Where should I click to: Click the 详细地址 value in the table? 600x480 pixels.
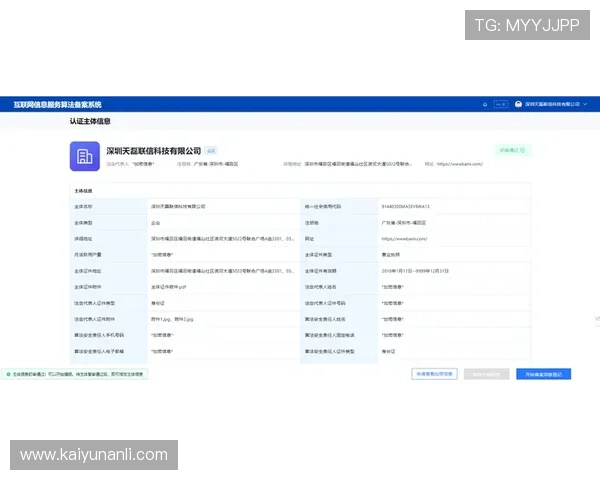click(x=222, y=239)
